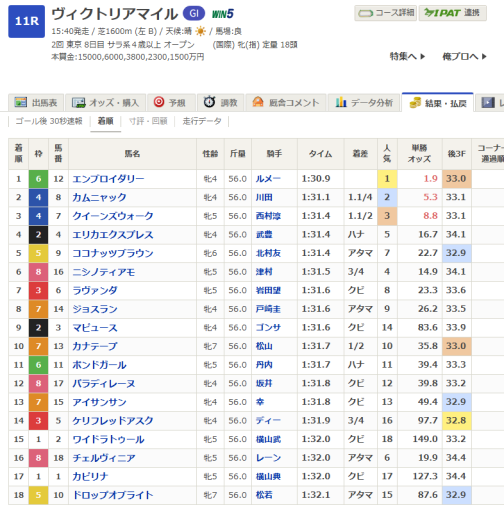The image size is (504, 512).
Task: Open jockey 川田 profile link
Action: [264, 197]
